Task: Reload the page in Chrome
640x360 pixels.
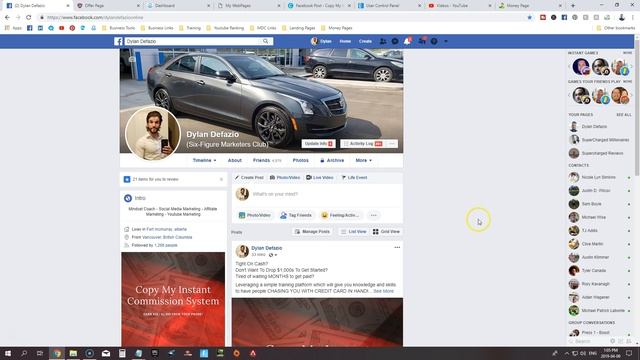Action: [29, 18]
